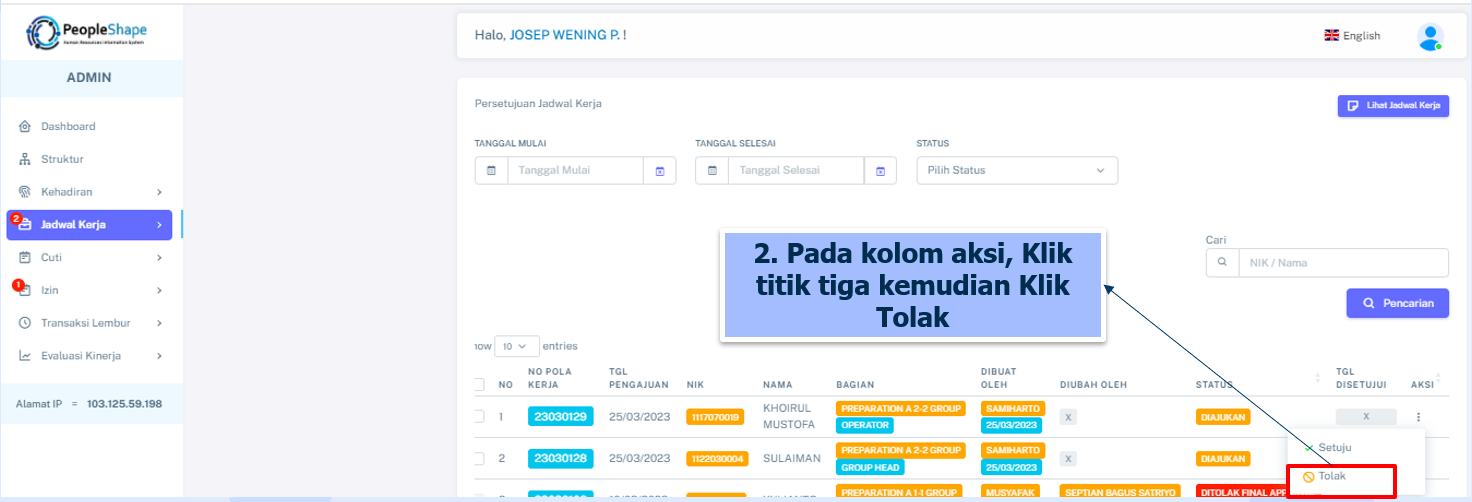Viewport: 1472px width, 502px height.
Task: Check the checkbox for row 1
Action: (478, 417)
